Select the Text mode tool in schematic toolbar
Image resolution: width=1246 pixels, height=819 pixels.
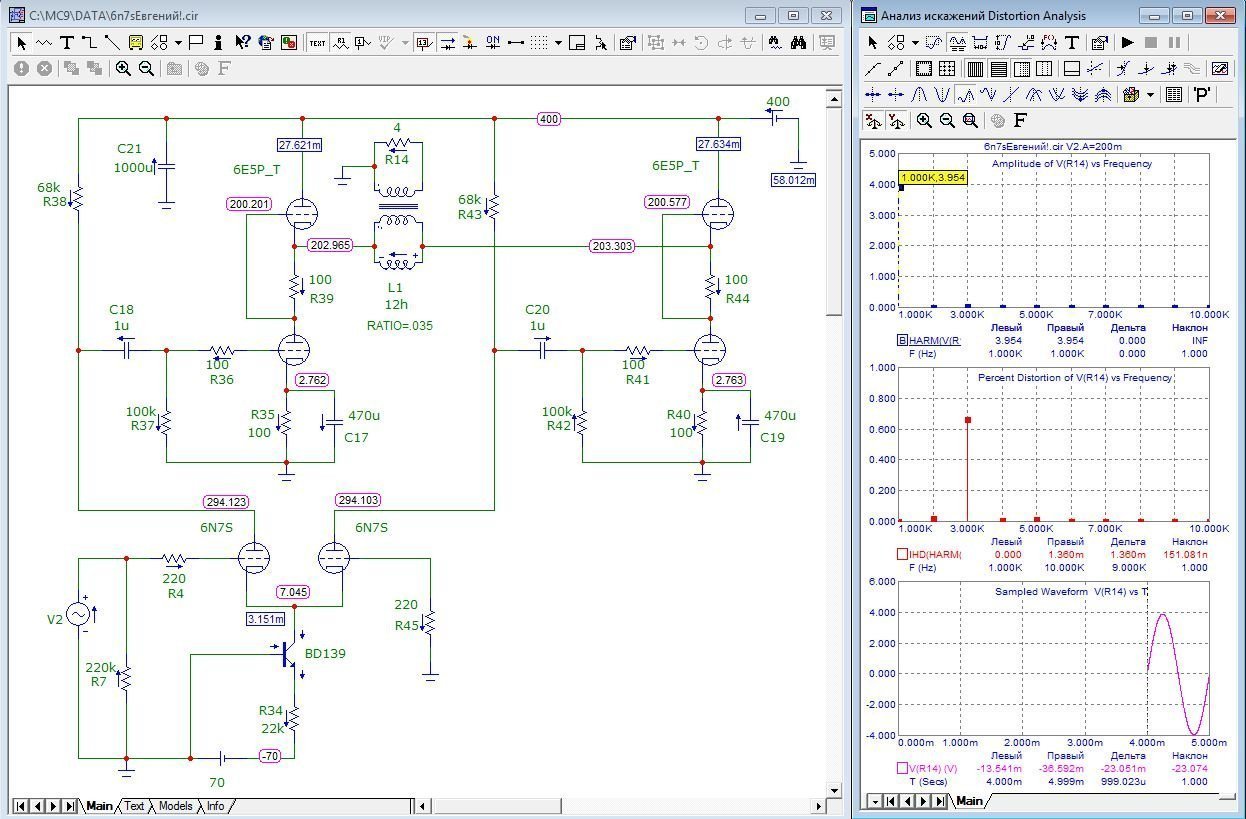pos(66,43)
